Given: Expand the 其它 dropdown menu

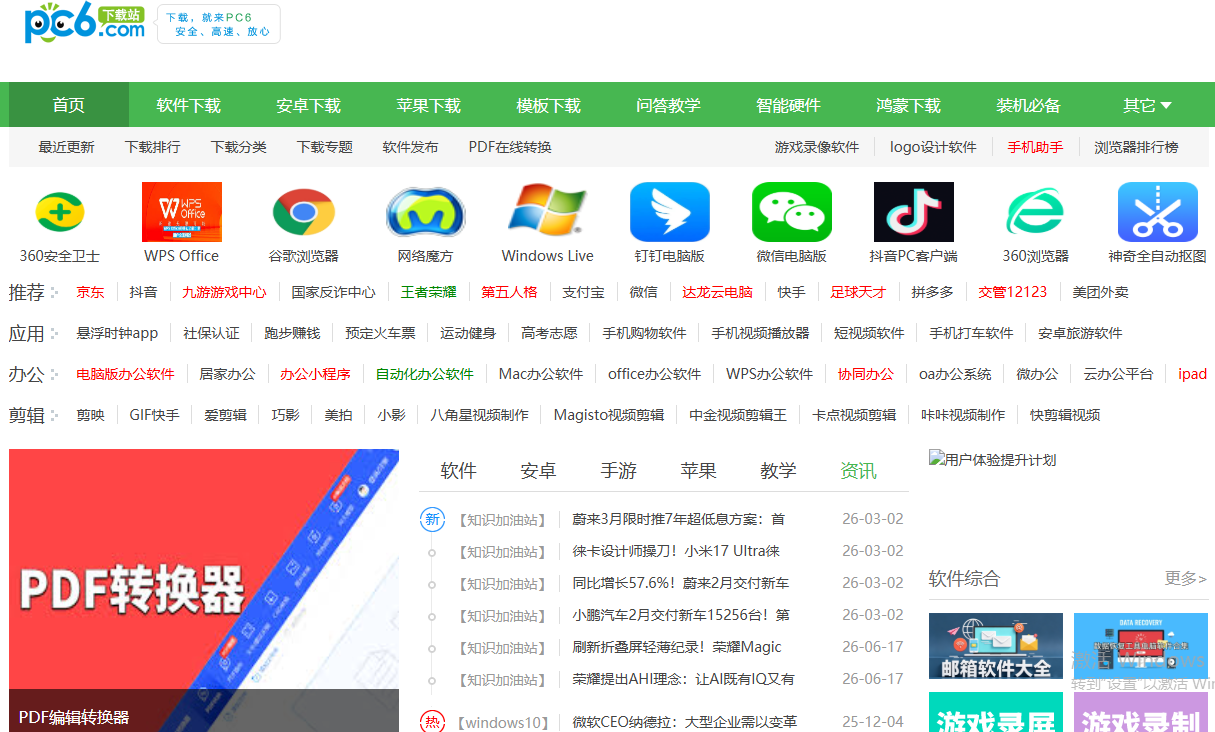Looking at the screenshot, I should pyautogui.click(x=1148, y=105).
